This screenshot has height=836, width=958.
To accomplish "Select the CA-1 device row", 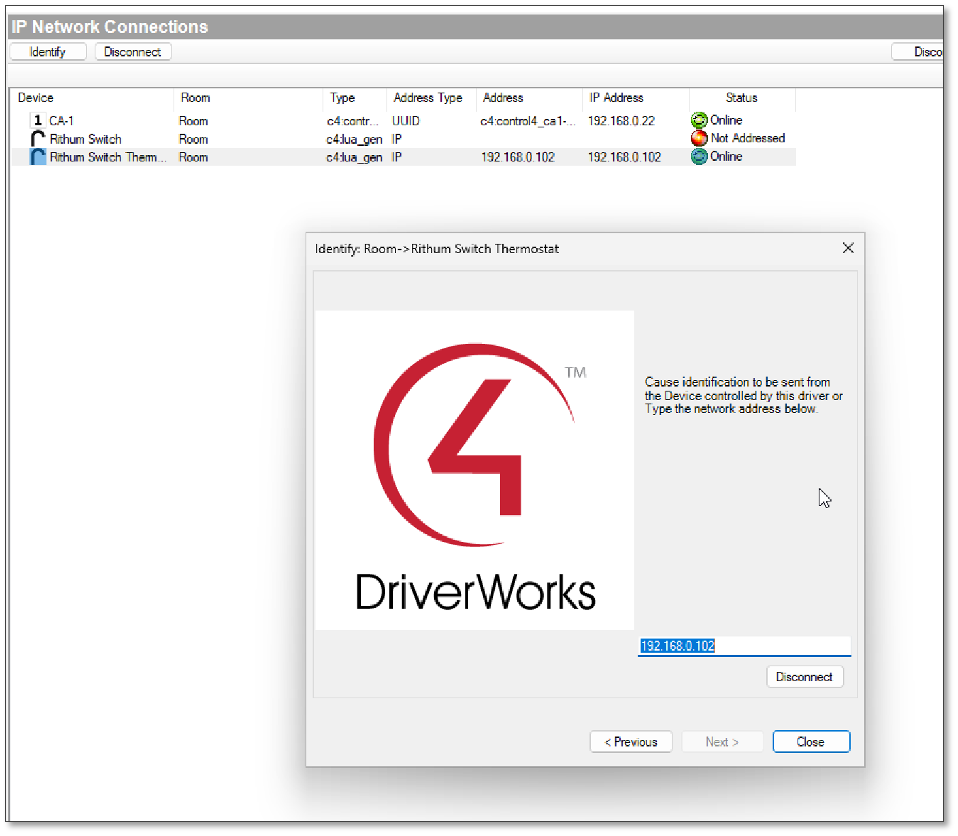I will point(403,121).
